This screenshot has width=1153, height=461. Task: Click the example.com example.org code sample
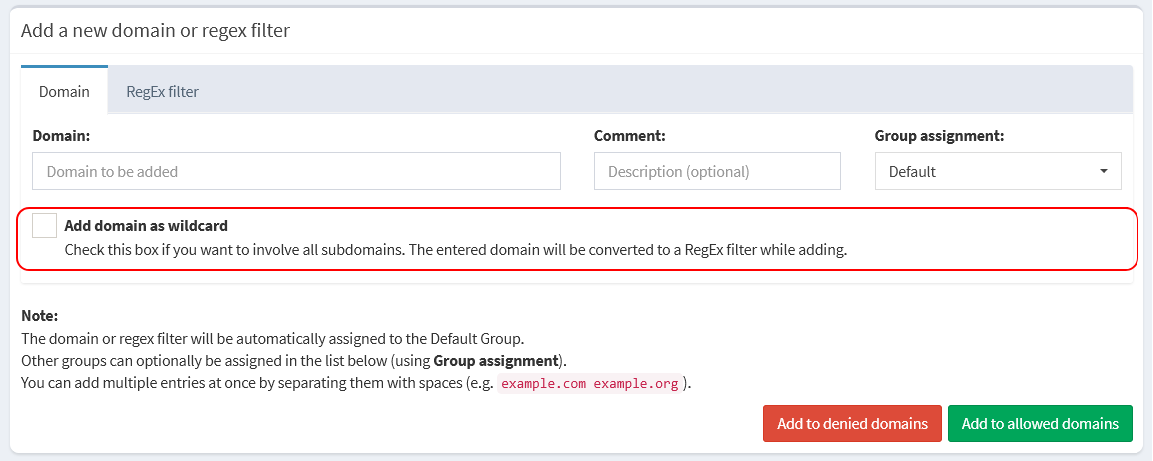(589, 384)
